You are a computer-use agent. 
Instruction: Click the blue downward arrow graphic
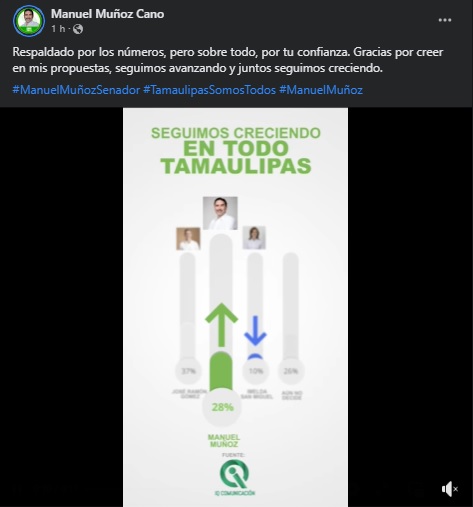[x=255, y=330]
